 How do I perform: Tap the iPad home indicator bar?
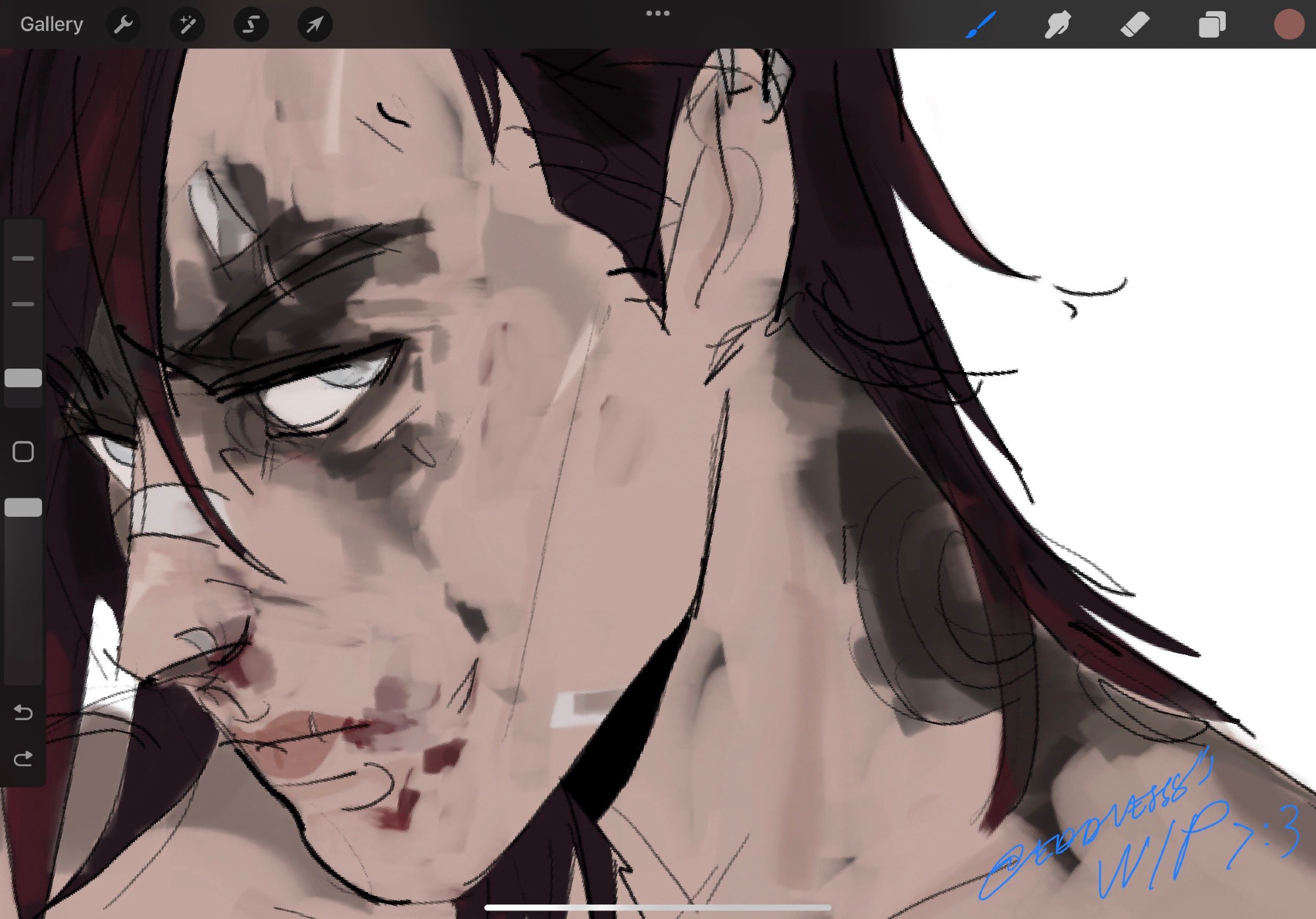[x=657, y=908]
